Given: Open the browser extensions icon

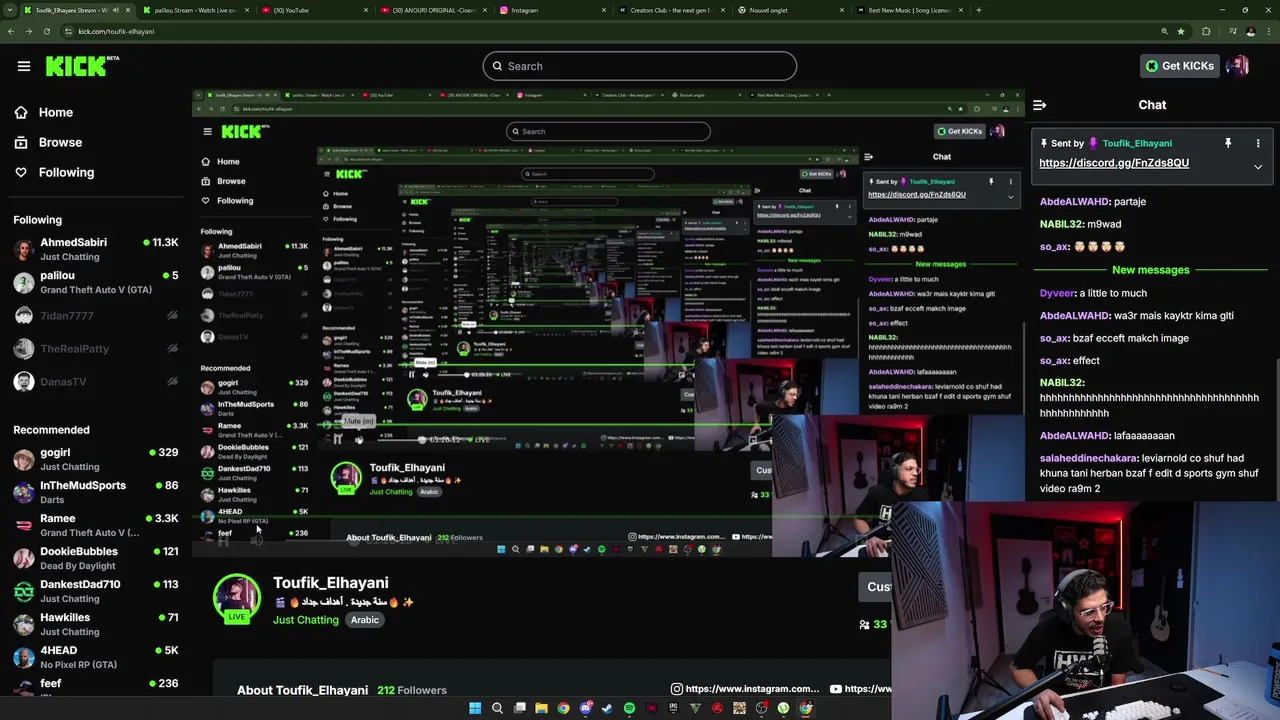Looking at the screenshot, I should pyautogui.click(x=1206, y=31).
